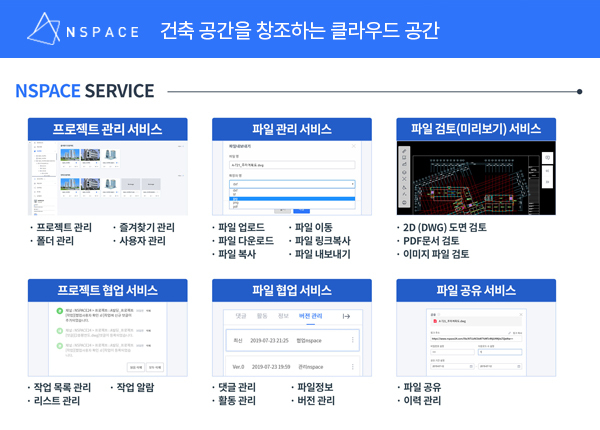This screenshot has height=430, width=600.
Task: Click the share link URL field
Action: [476, 339]
